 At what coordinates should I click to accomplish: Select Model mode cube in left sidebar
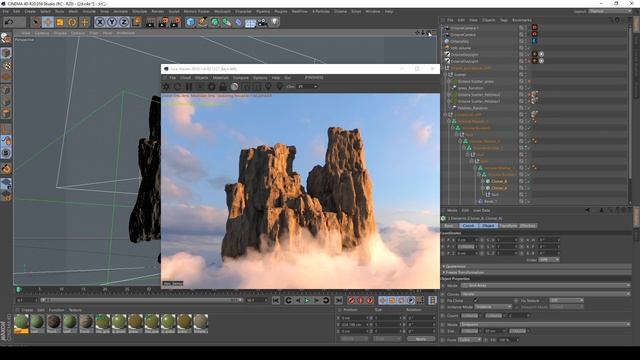6,53
